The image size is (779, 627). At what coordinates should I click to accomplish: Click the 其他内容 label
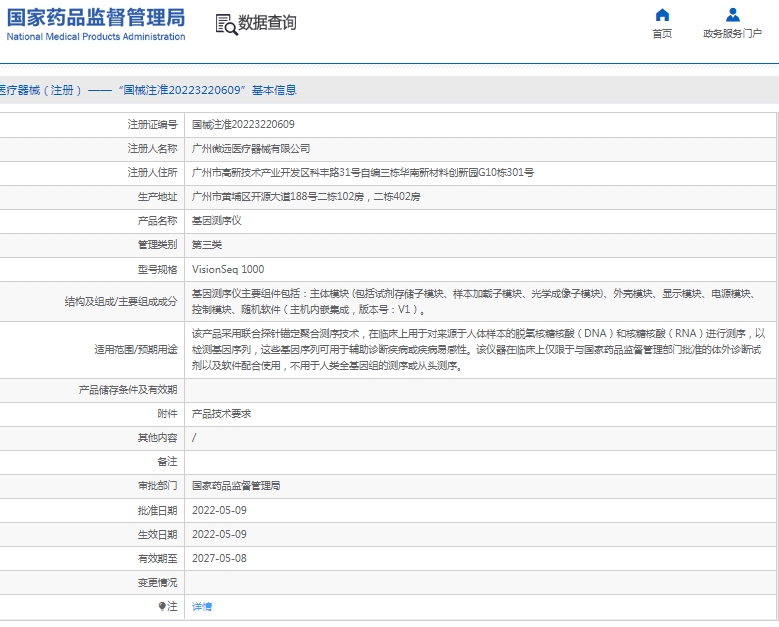pos(157,437)
